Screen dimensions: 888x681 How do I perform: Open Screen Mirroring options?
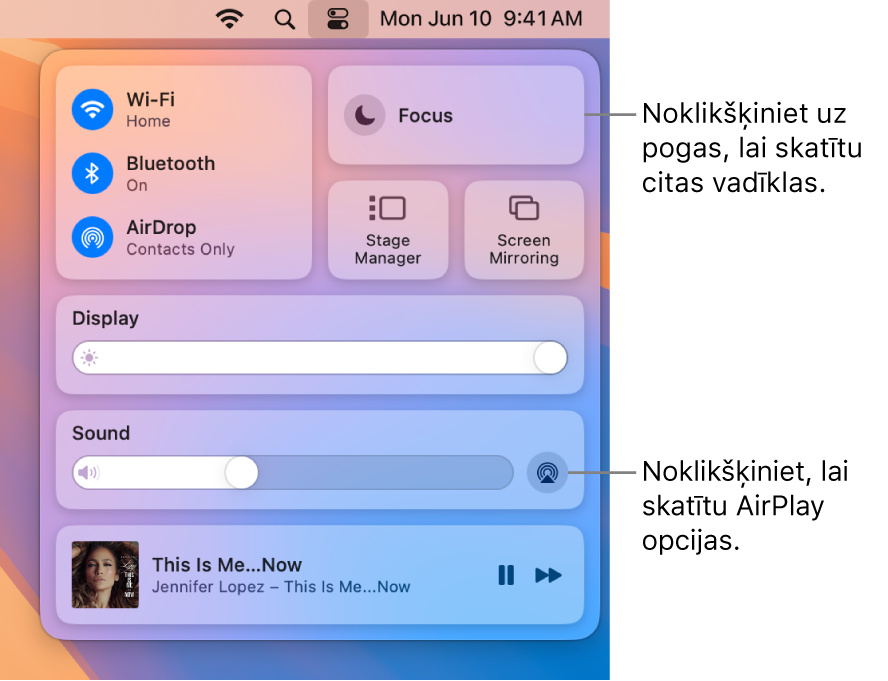coord(524,230)
